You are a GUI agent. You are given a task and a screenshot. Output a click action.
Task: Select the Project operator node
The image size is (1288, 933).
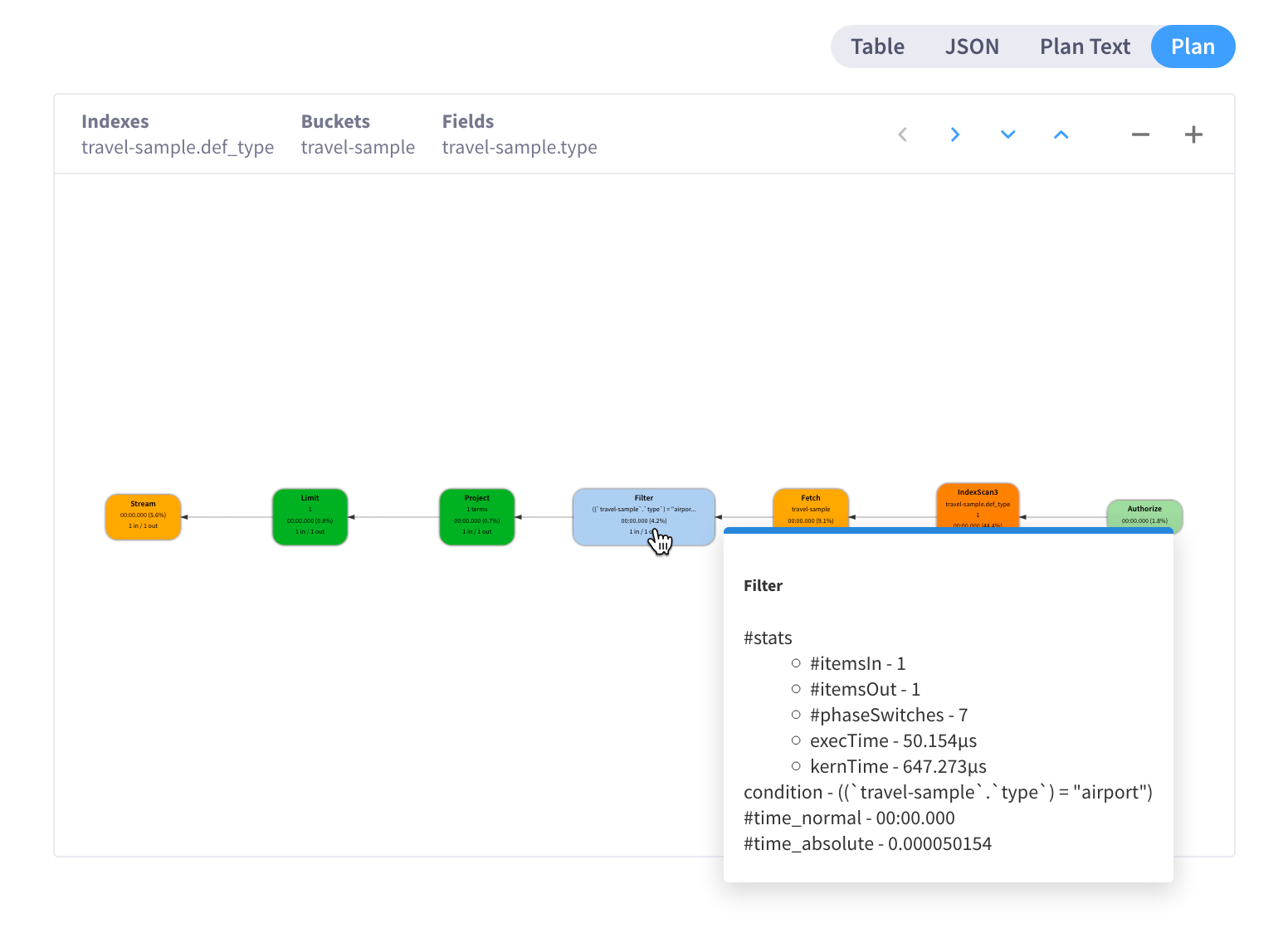[477, 516]
